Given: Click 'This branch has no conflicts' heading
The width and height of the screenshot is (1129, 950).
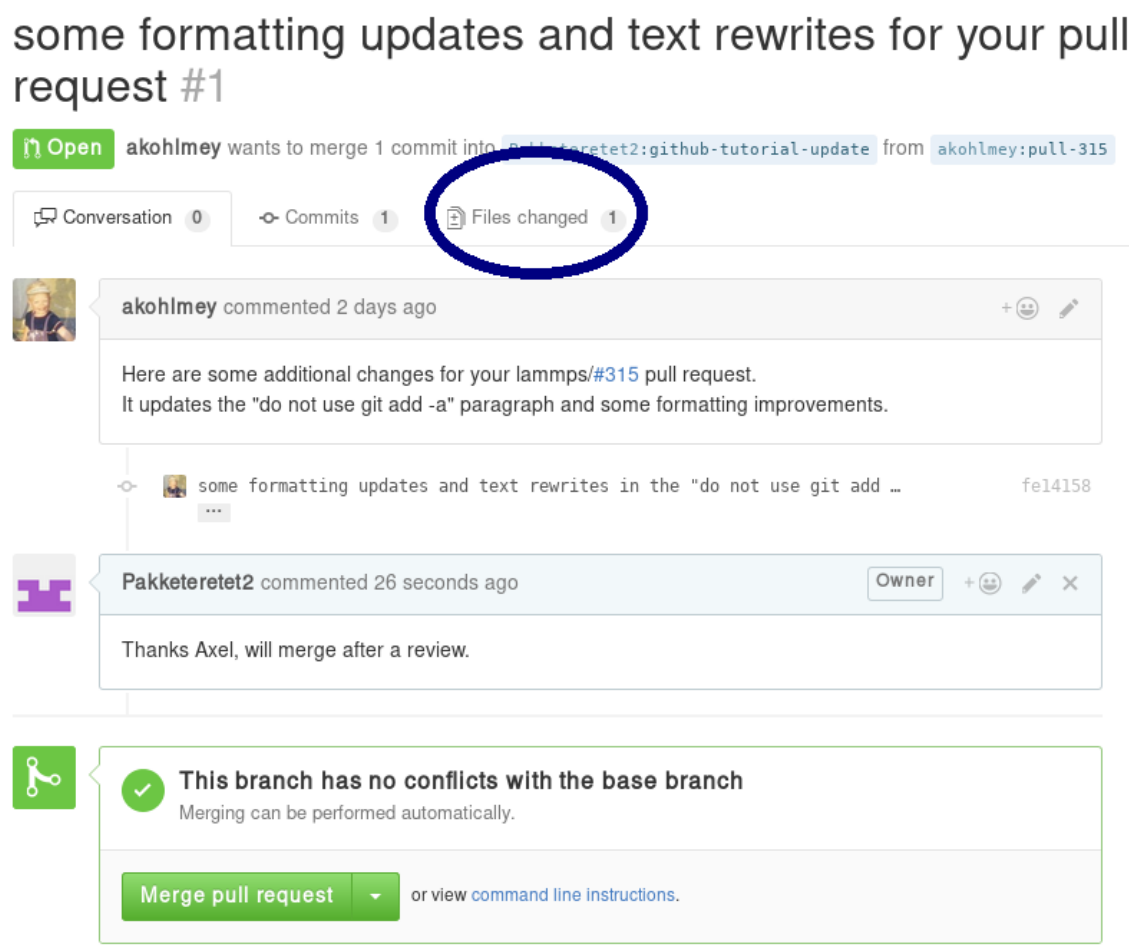Looking at the screenshot, I should tap(461, 780).
